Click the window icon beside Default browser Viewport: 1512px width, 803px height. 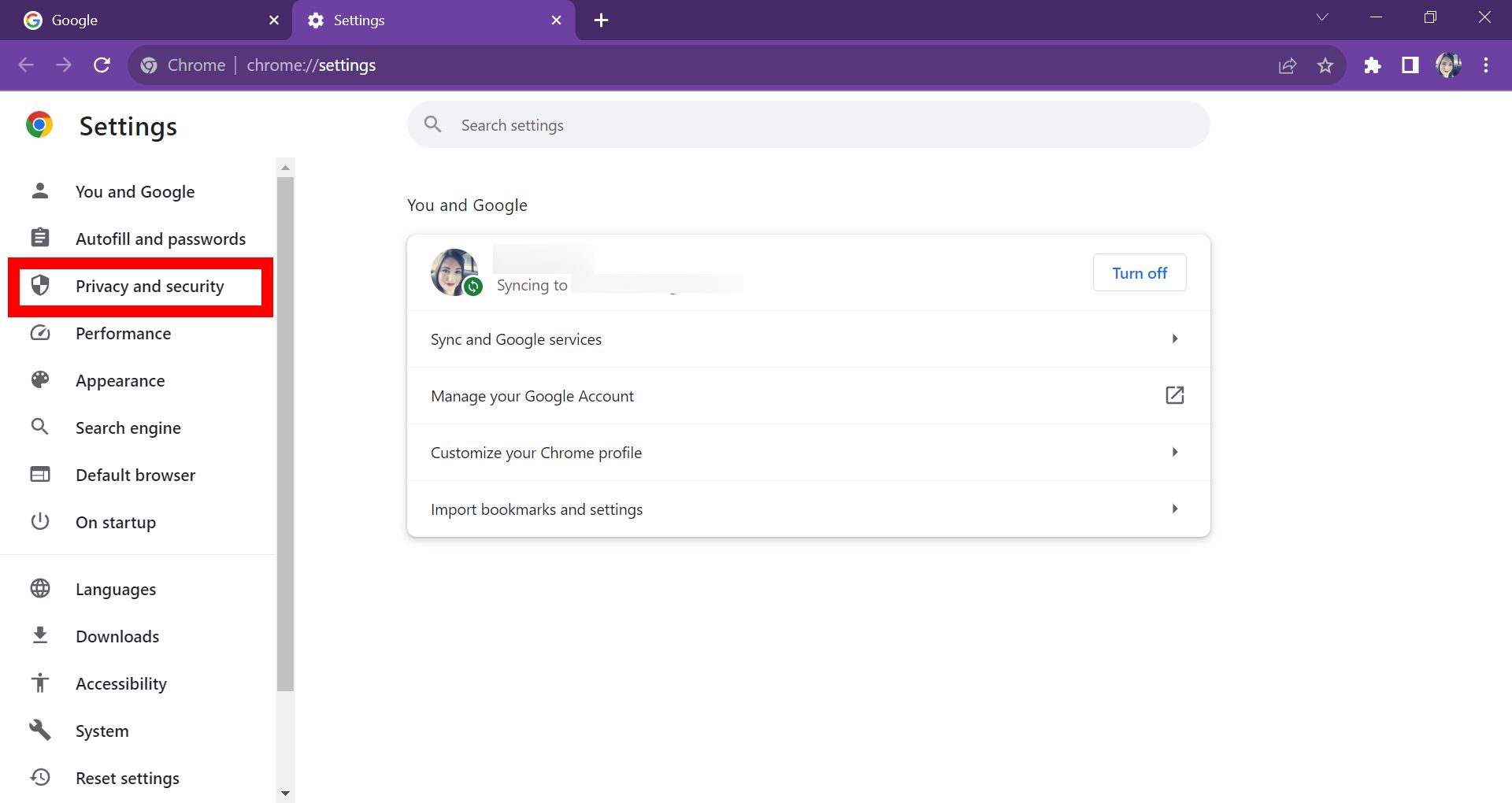[x=40, y=474]
